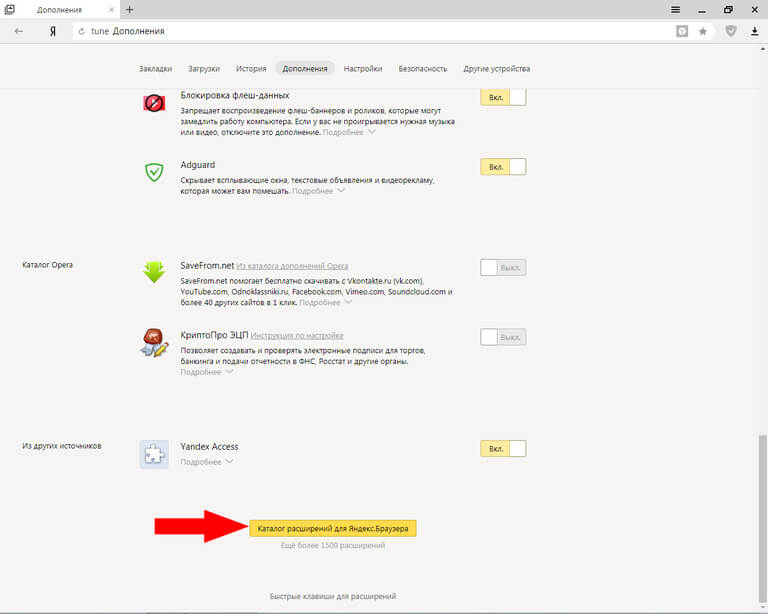Open 'Быстрые клавиши для расширений' link
Viewport: 768px width, 614px height.
(333, 596)
